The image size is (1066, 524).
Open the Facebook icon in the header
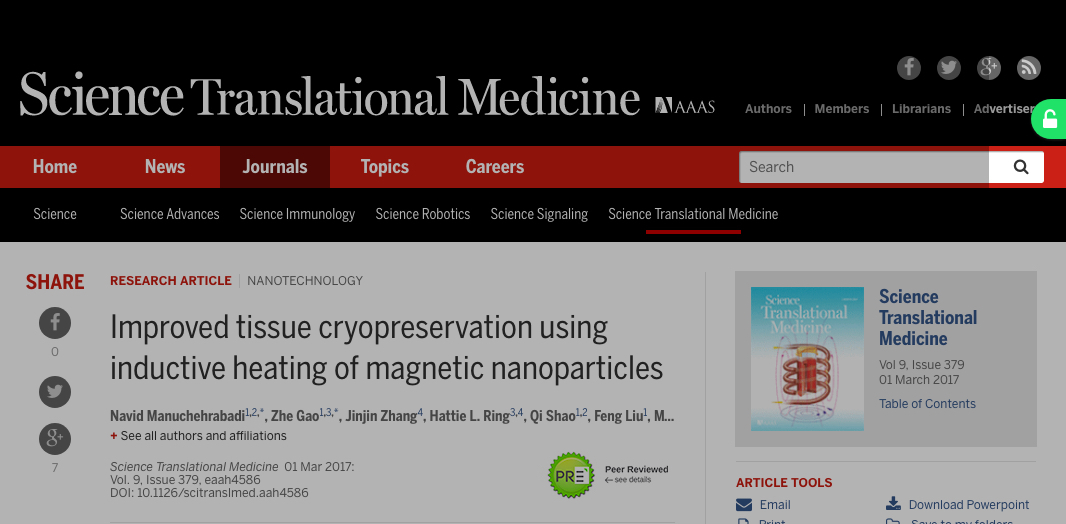(909, 68)
